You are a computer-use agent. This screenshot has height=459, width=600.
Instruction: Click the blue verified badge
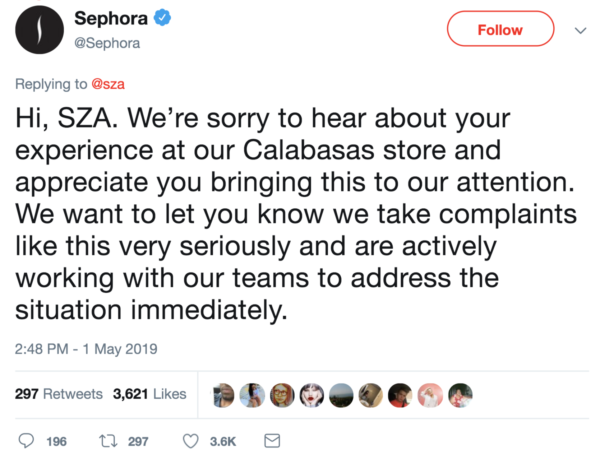tap(162, 18)
